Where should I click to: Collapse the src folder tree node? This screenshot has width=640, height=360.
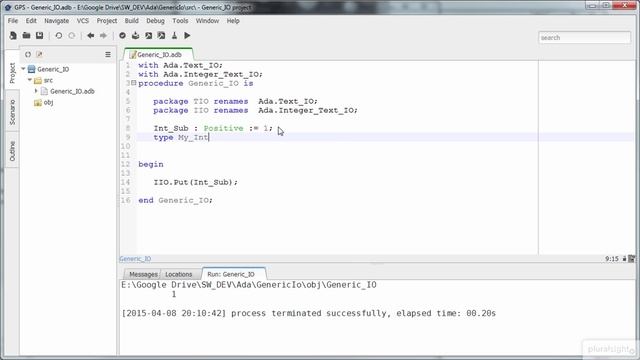[x=30, y=80]
